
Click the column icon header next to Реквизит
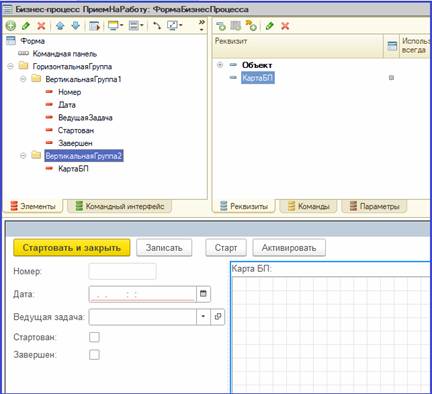pos(392,46)
